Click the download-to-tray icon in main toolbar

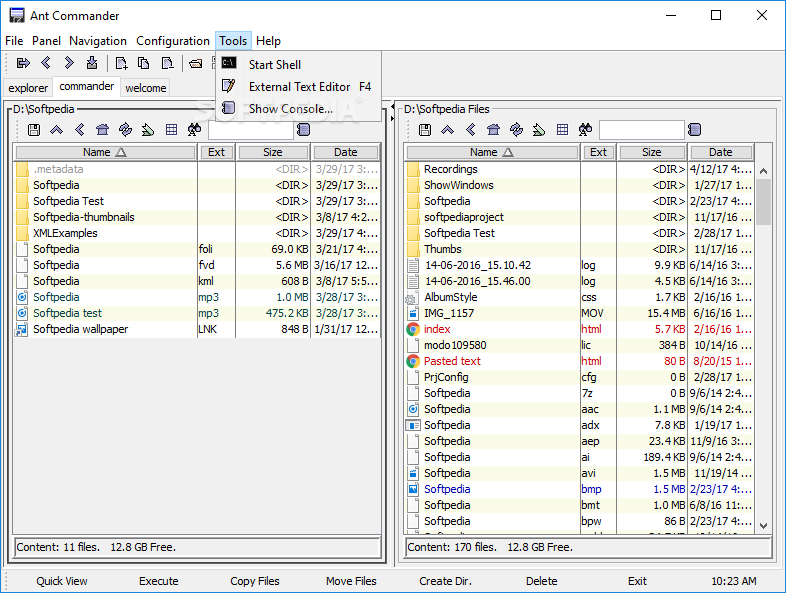point(92,63)
